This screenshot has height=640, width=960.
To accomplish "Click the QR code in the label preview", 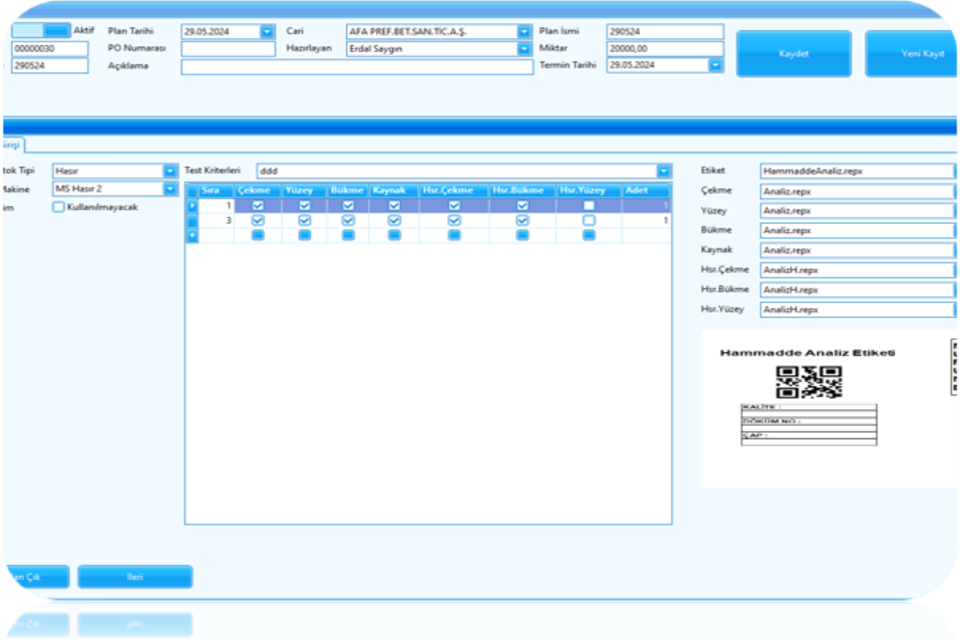I will coord(808,382).
